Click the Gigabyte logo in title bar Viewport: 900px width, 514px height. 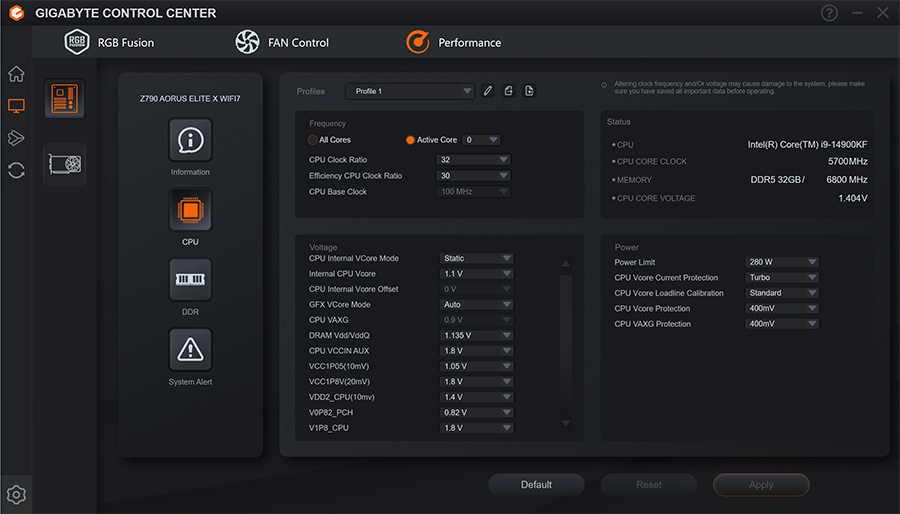[x=17, y=13]
